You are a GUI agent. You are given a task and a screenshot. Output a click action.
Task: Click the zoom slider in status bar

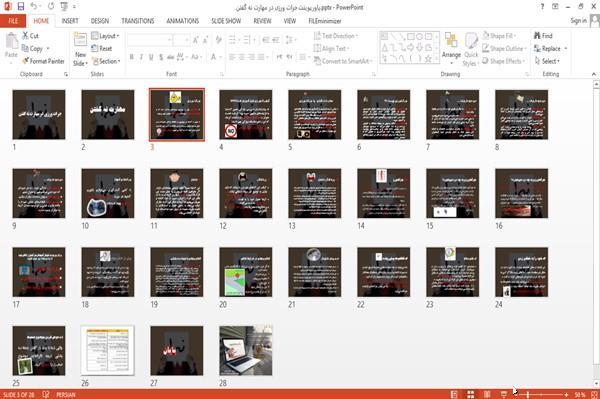541,394
